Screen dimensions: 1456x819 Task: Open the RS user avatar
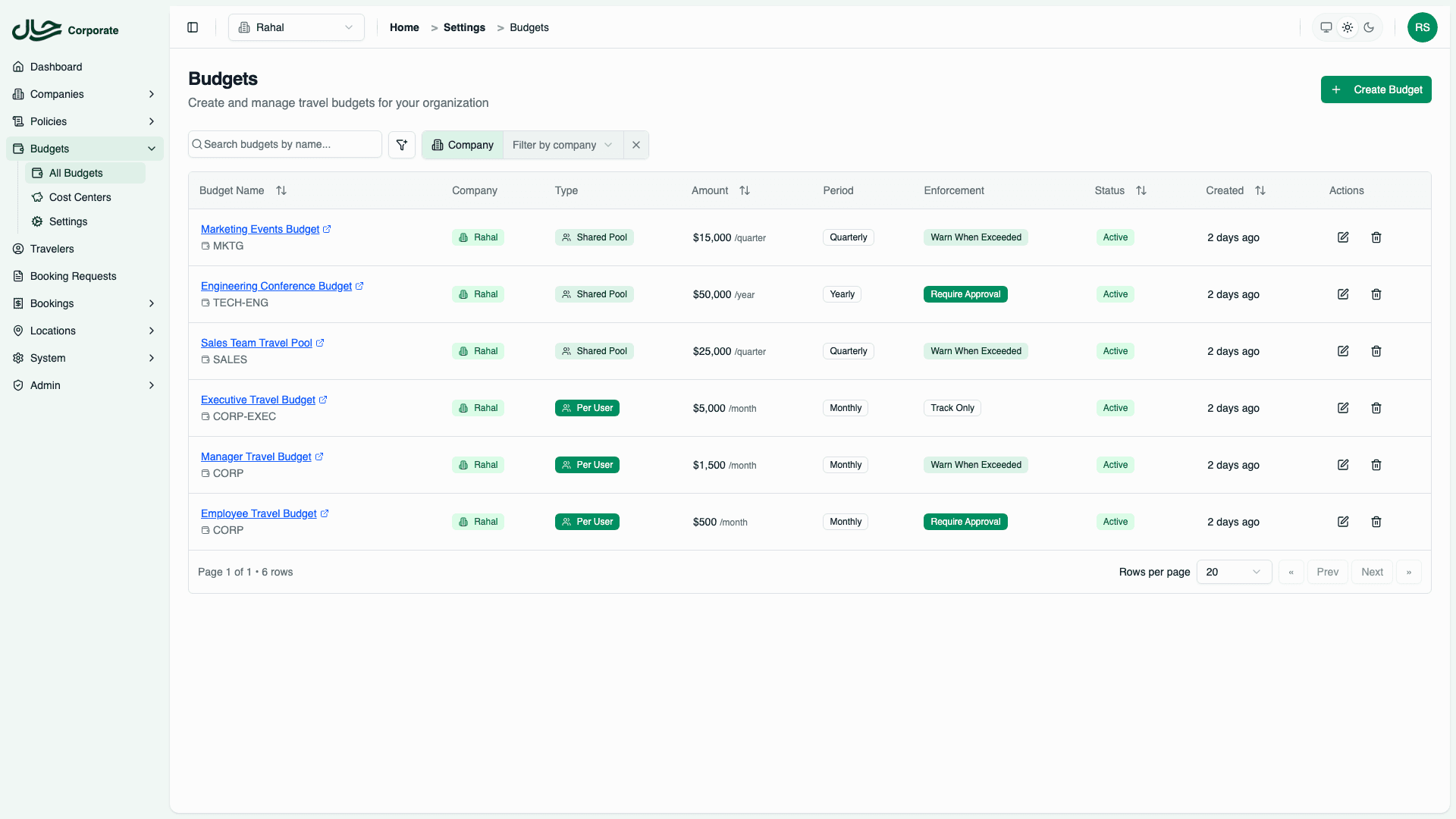click(x=1422, y=27)
